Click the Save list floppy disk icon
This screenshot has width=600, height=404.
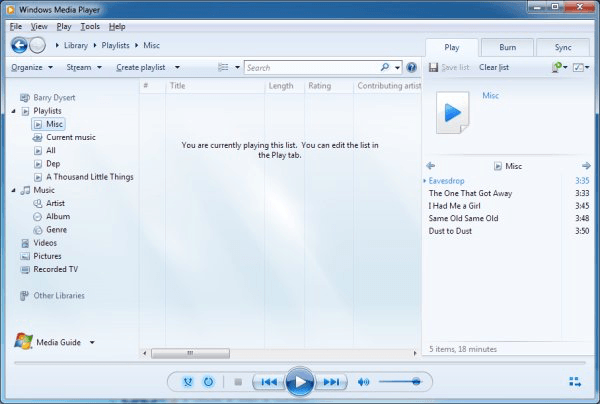433,68
